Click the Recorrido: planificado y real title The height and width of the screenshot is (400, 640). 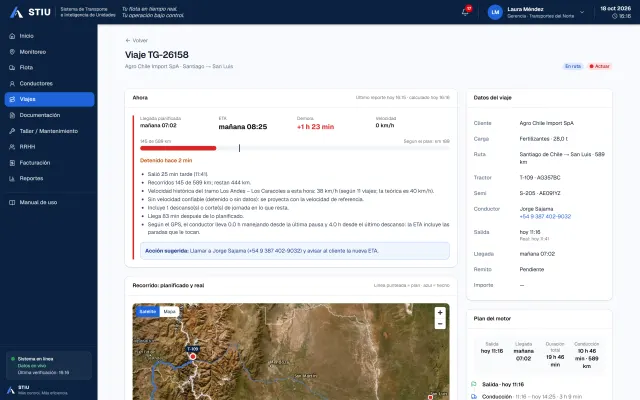[x=168, y=285]
